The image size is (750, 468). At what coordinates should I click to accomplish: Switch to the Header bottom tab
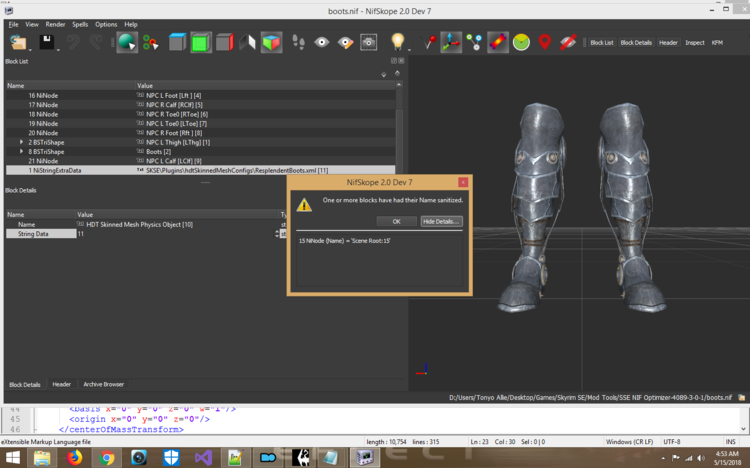(x=61, y=384)
